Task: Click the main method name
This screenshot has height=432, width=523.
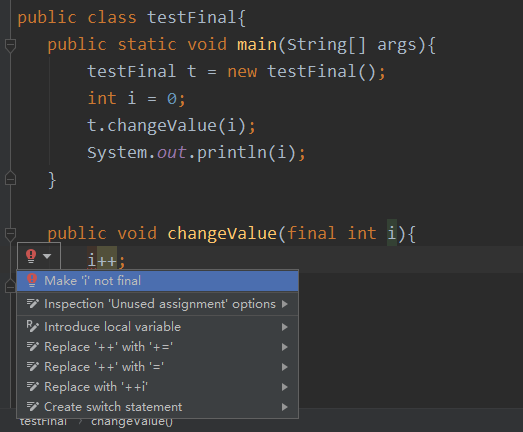Action: click(x=257, y=45)
